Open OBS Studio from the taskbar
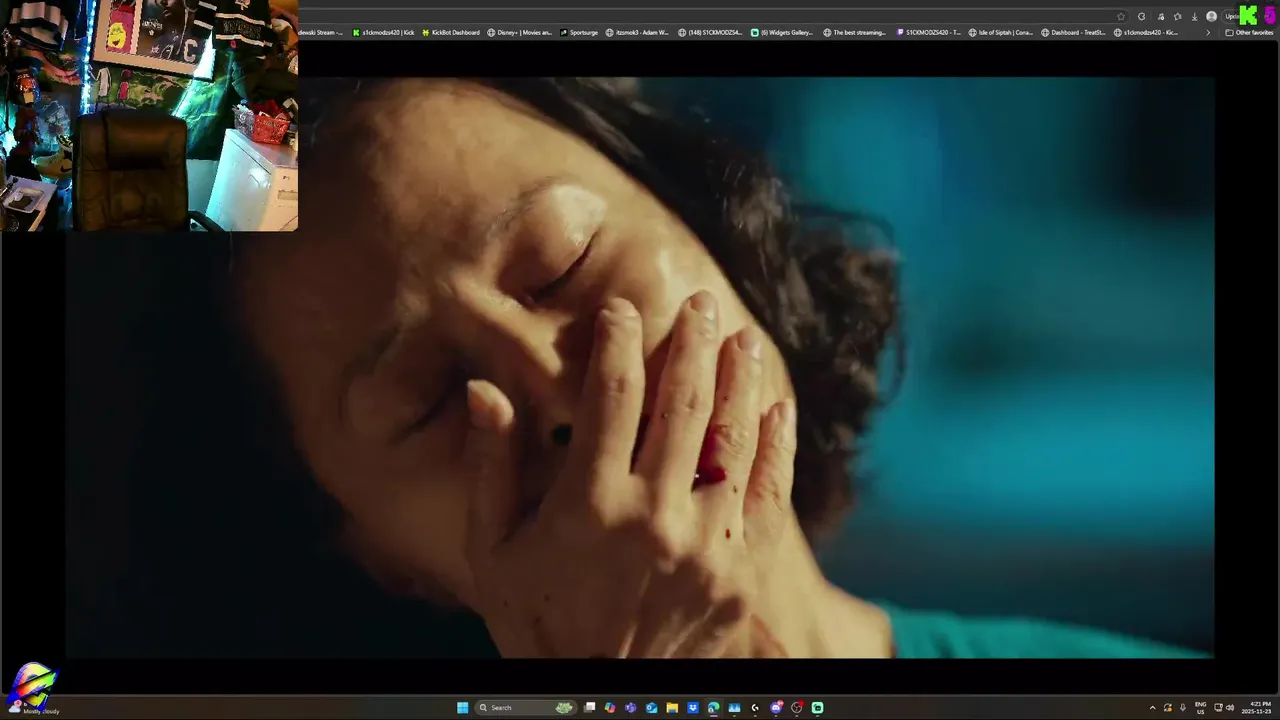Image resolution: width=1280 pixels, height=720 pixels. (797, 707)
